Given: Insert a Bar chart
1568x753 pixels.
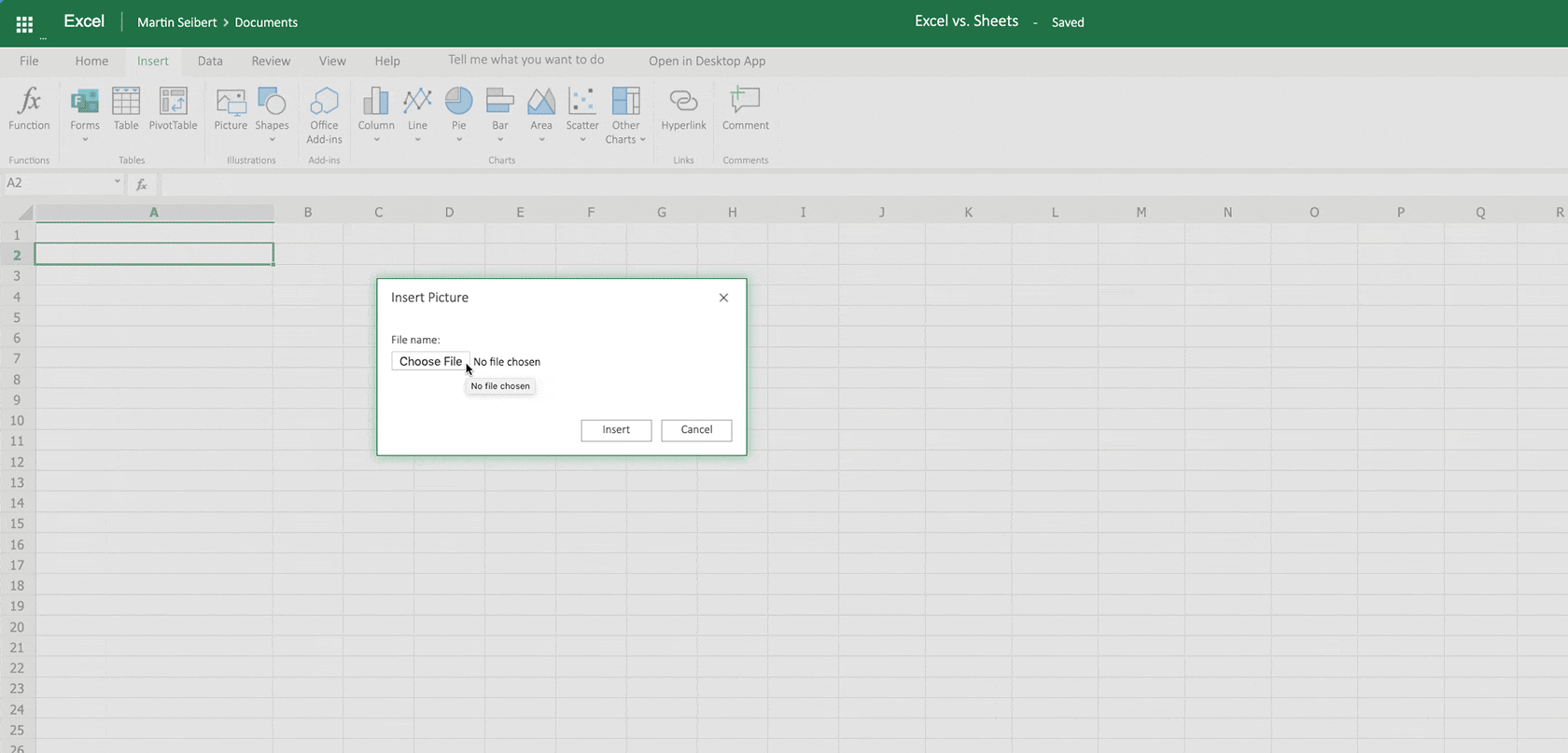Looking at the screenshot, I should tap(500, 101).
